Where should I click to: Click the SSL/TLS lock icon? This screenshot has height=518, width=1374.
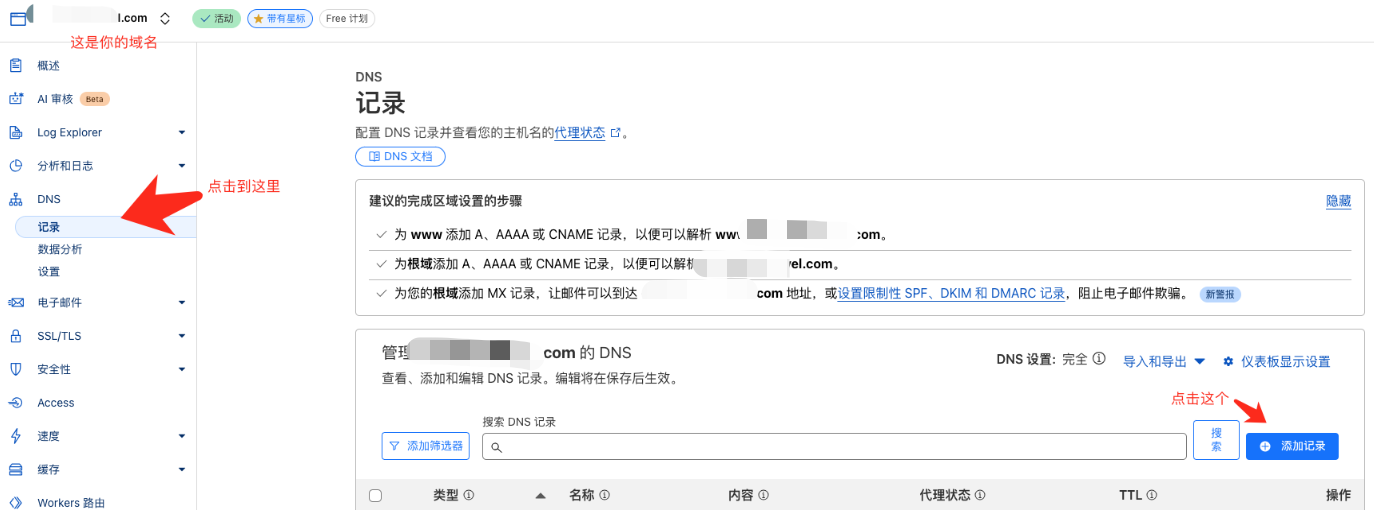point(15,336)
